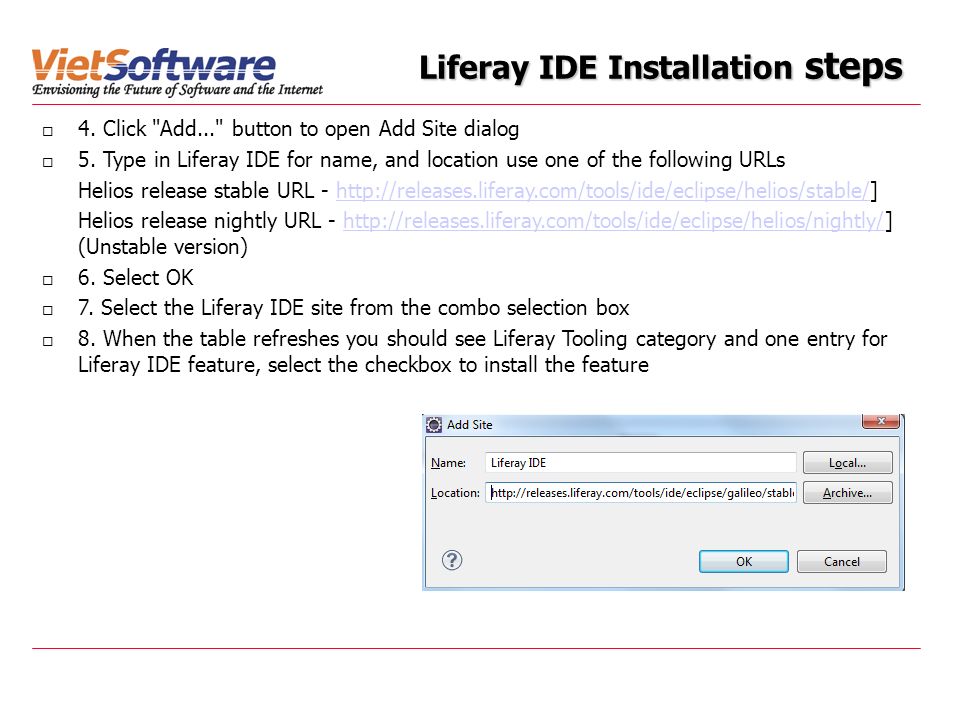This screenshot has width=960, height=720.
Task: Click the text '(Unstable version)'
Action: pyautogui.click(x=163, y=247)
